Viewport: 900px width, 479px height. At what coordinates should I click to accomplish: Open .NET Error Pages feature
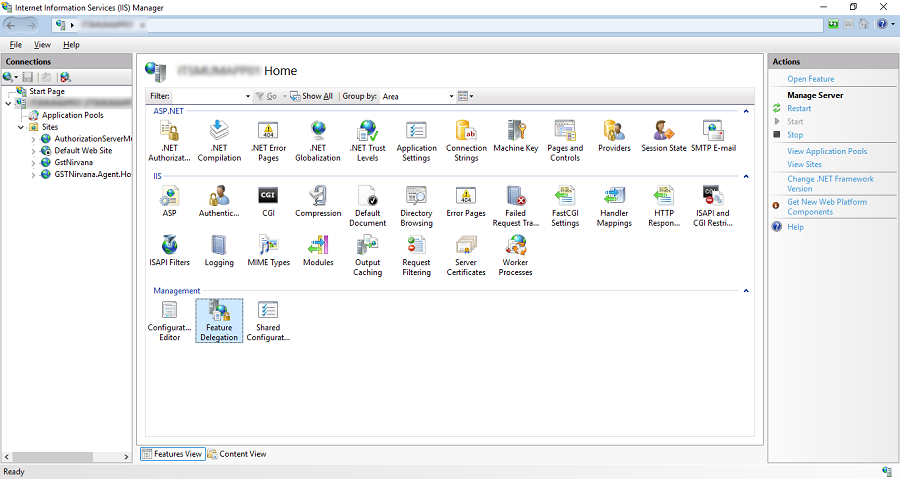point(268,141)
